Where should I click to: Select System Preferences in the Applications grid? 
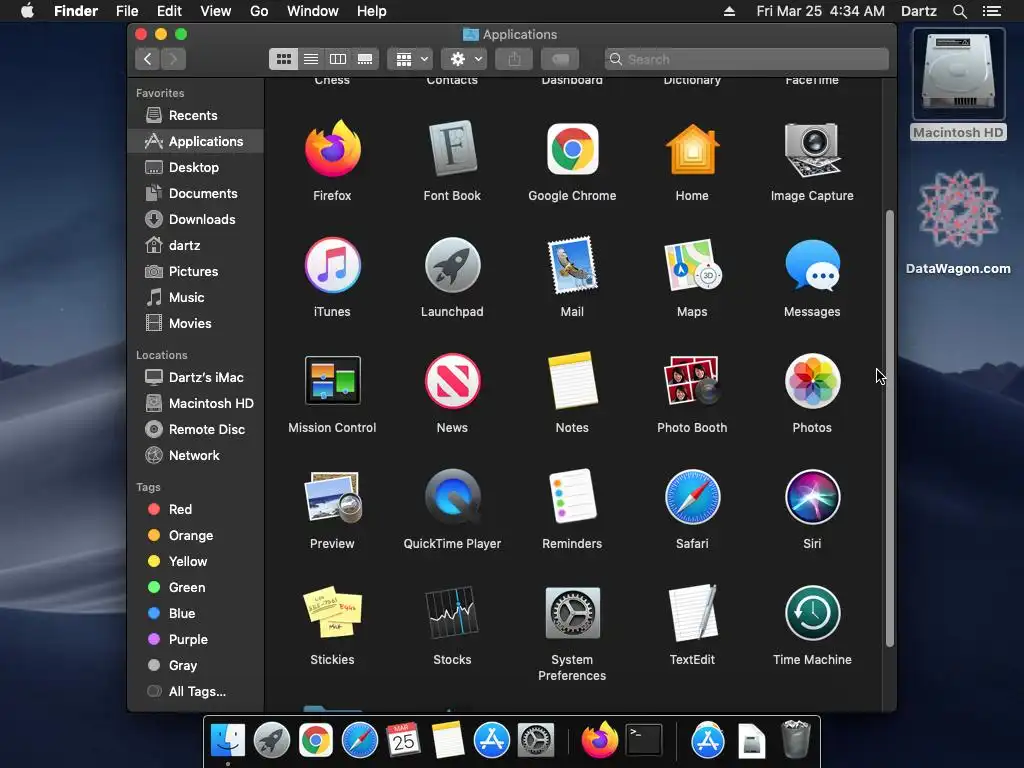[x=572, y=613]
